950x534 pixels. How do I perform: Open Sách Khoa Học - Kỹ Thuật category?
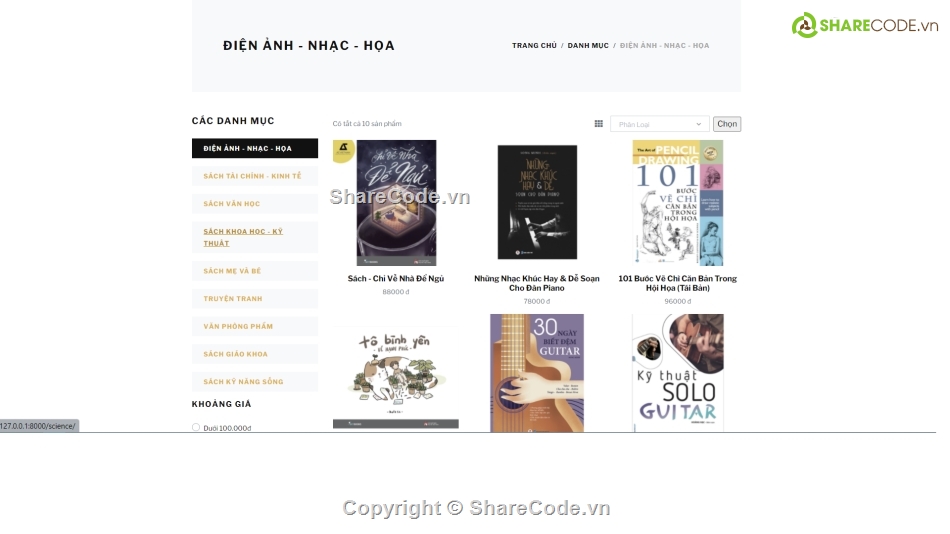coord(255,237)
